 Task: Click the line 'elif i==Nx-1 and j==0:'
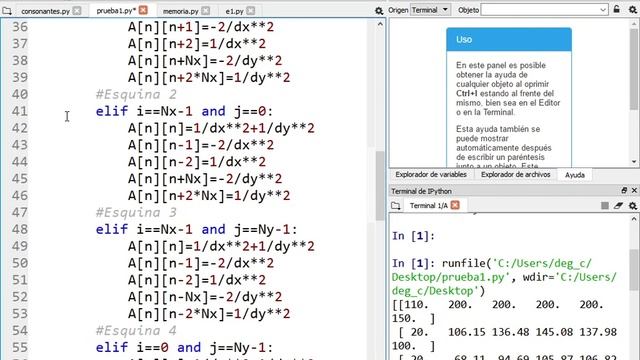pos(184,111)
